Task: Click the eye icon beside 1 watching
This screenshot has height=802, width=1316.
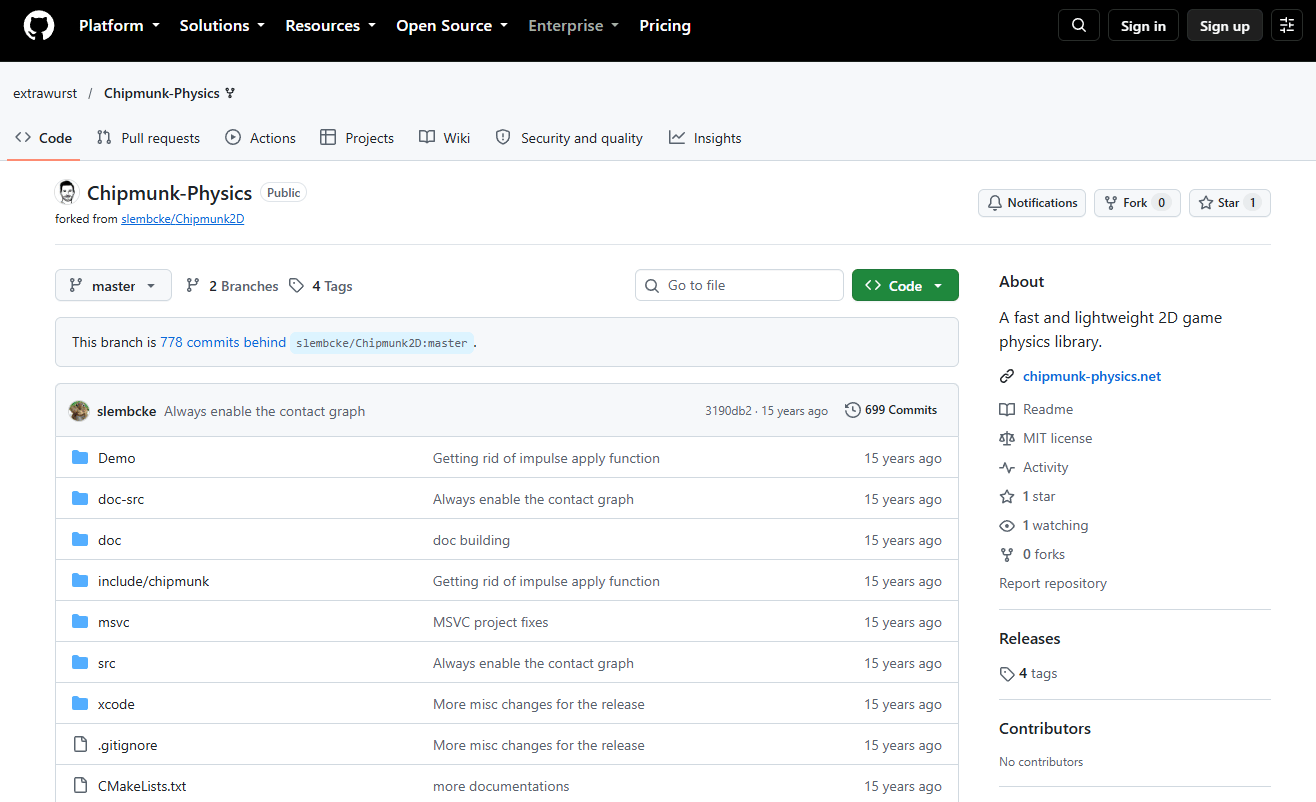Action: (x=1007, y=525)
